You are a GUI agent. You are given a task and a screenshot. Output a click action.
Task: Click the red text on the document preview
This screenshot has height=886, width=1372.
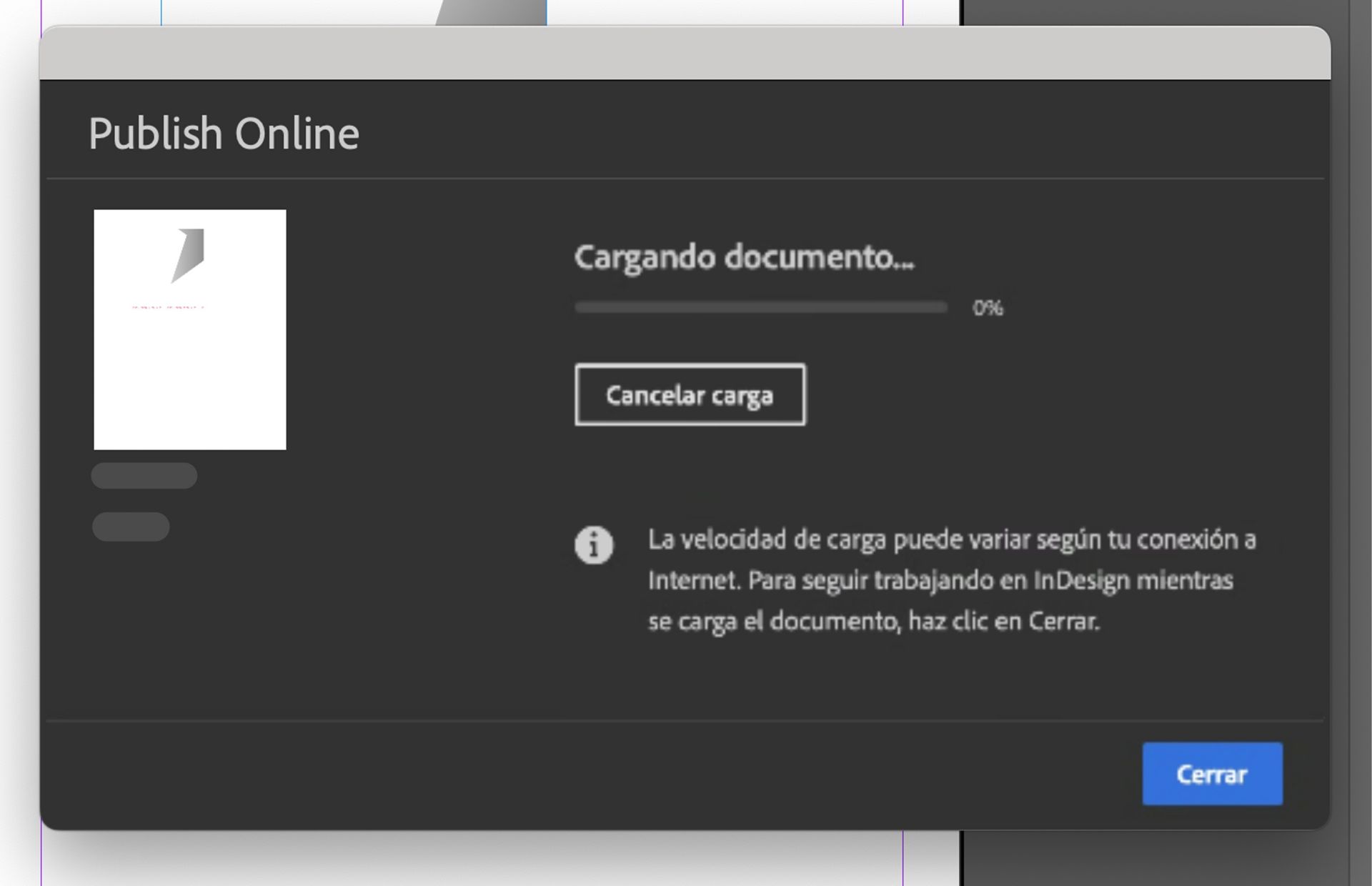click(x=163, y=306)
